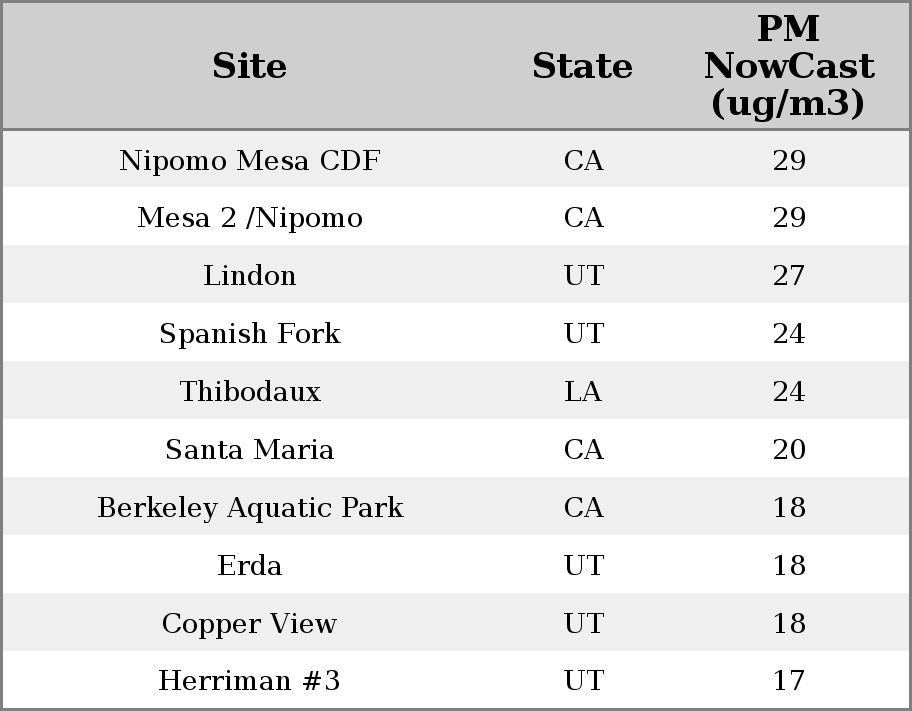This screenshot has height=711, width=912.
Task: Click Berkeley Aquatic Park site name
Action: pyautogui.click(x=249, y=508)
